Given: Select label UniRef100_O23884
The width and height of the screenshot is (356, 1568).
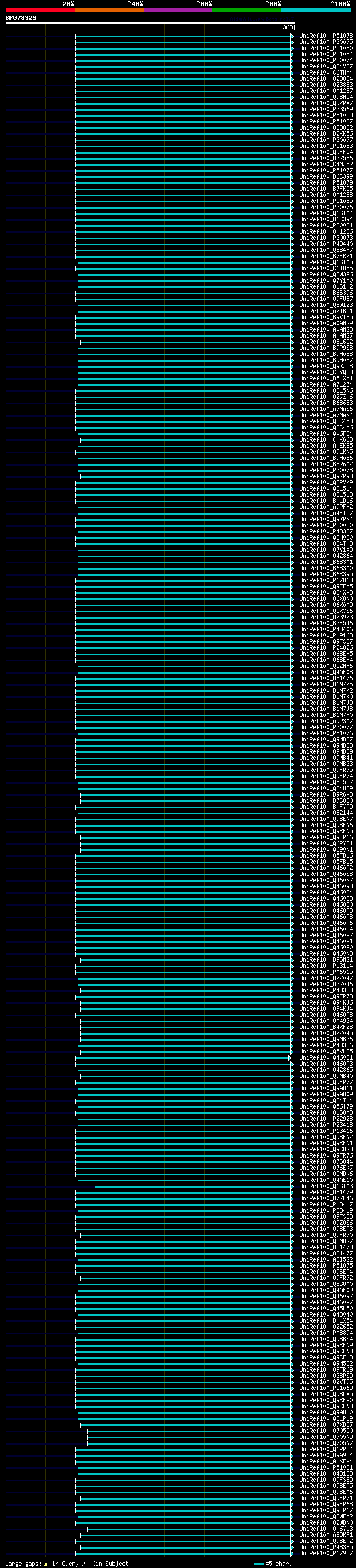Looking at the screenshot, I should [326, 78].
